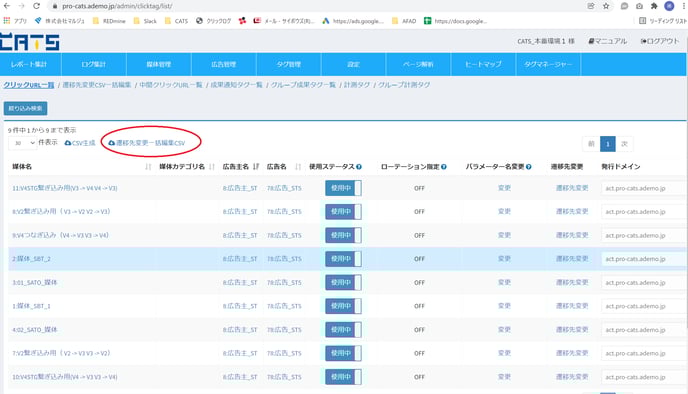Sort by the 広告名 column arrows

298,167
